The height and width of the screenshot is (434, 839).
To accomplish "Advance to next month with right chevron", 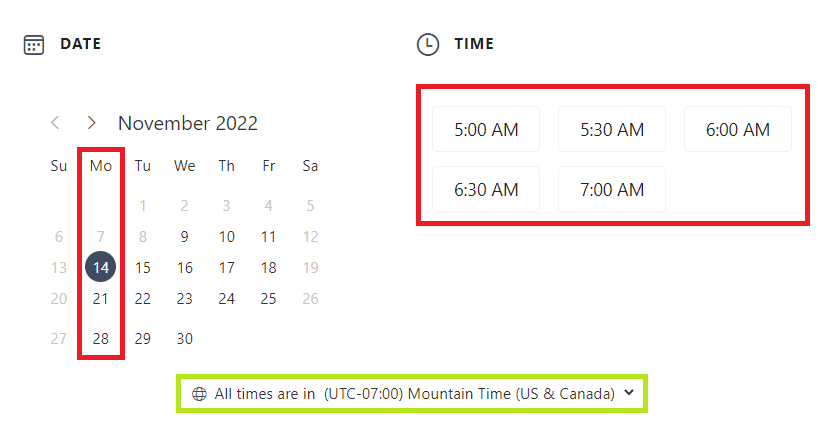I will click(x=92, y=123).
